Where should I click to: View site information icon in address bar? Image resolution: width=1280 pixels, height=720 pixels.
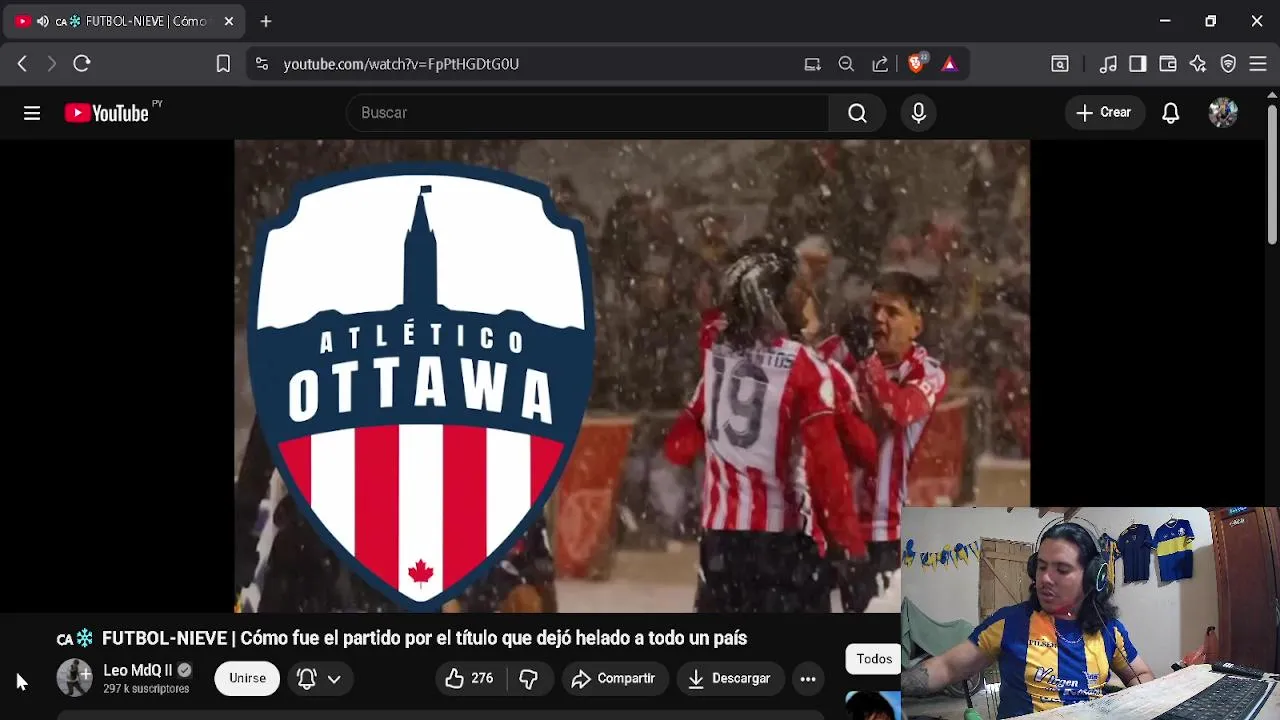[262, 64]
